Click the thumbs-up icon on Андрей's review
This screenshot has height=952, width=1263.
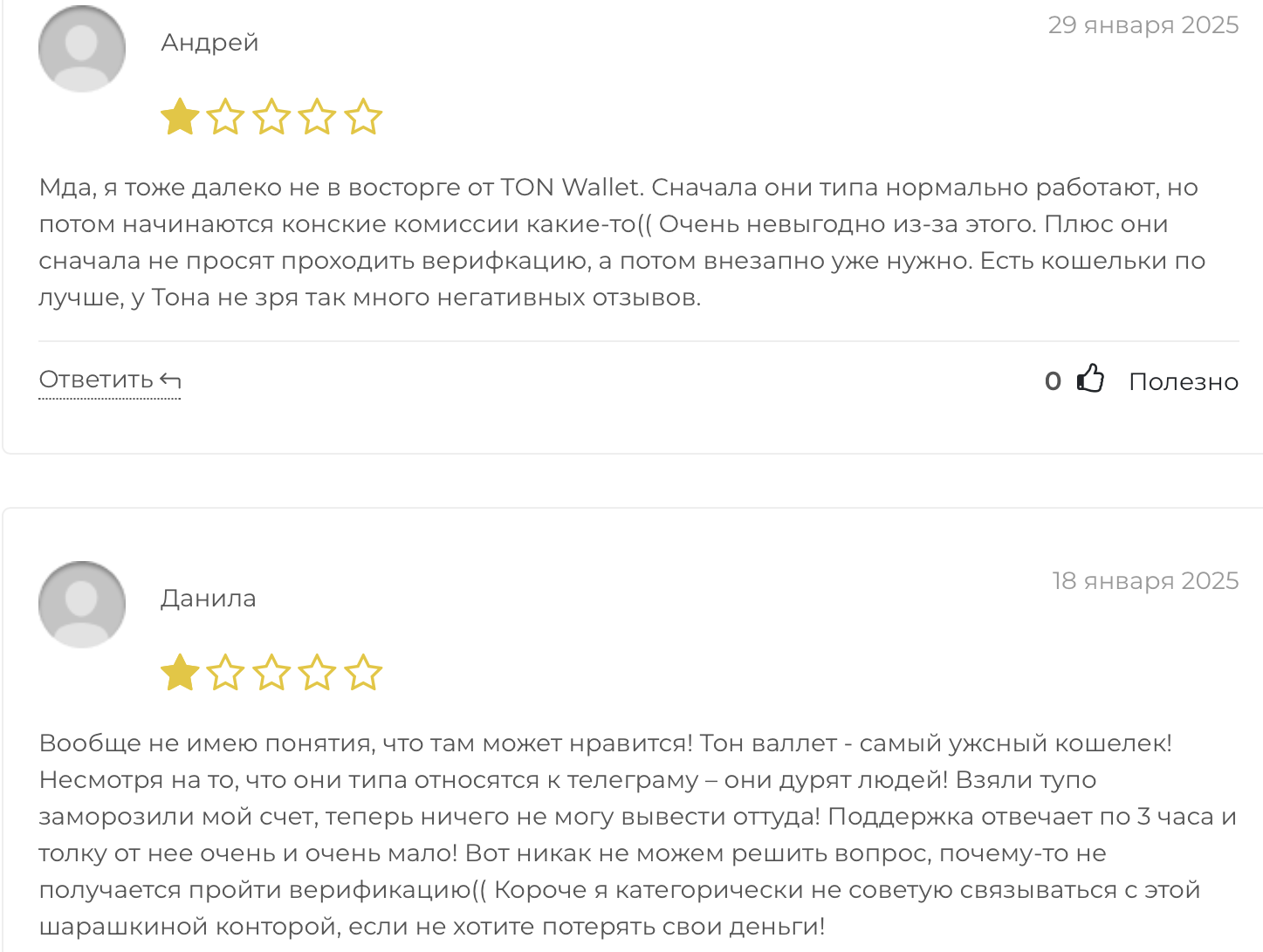[1090, 379]
